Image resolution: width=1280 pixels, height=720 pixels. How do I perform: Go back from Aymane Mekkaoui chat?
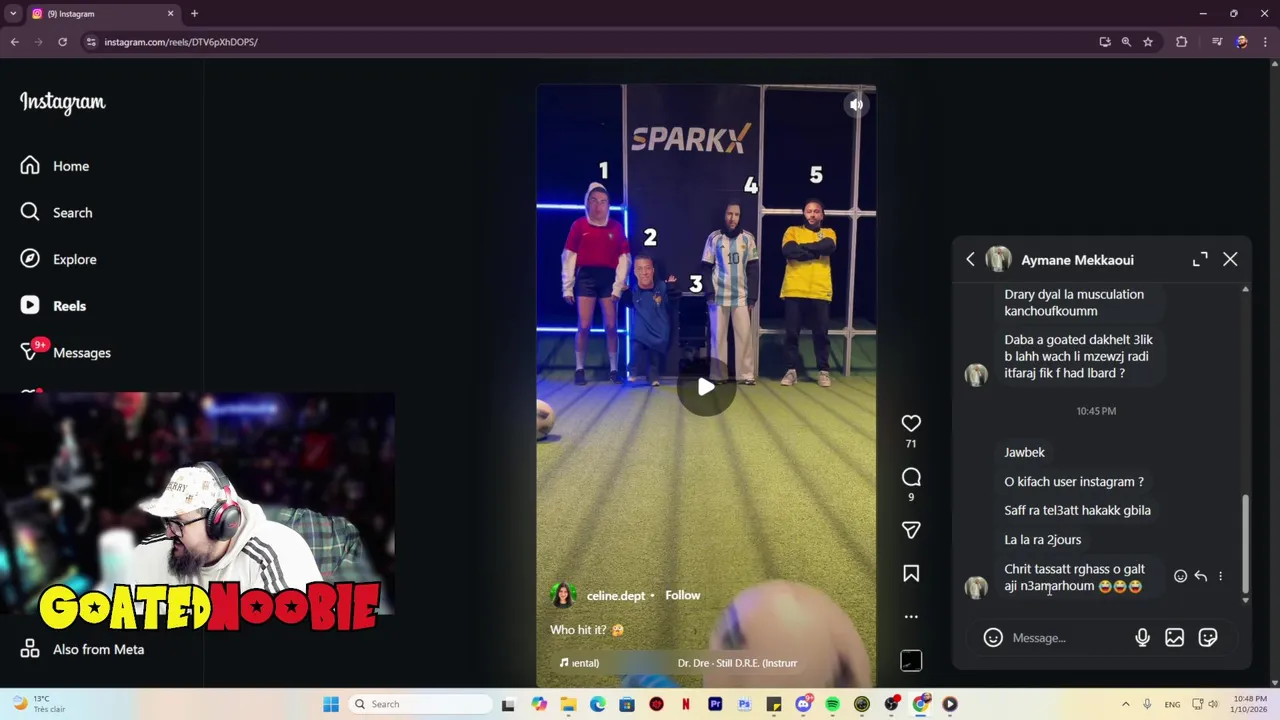tap(970, 260)
